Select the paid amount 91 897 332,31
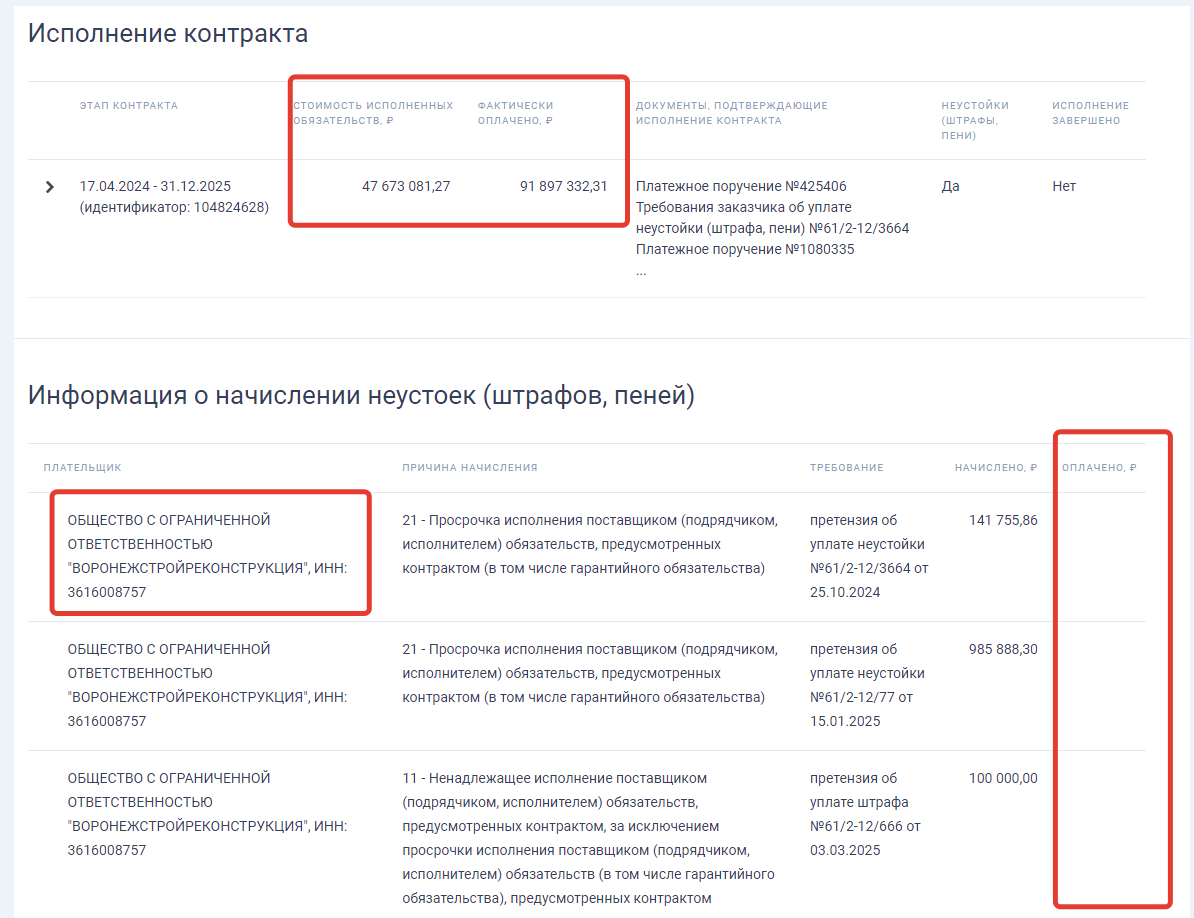 563,187
